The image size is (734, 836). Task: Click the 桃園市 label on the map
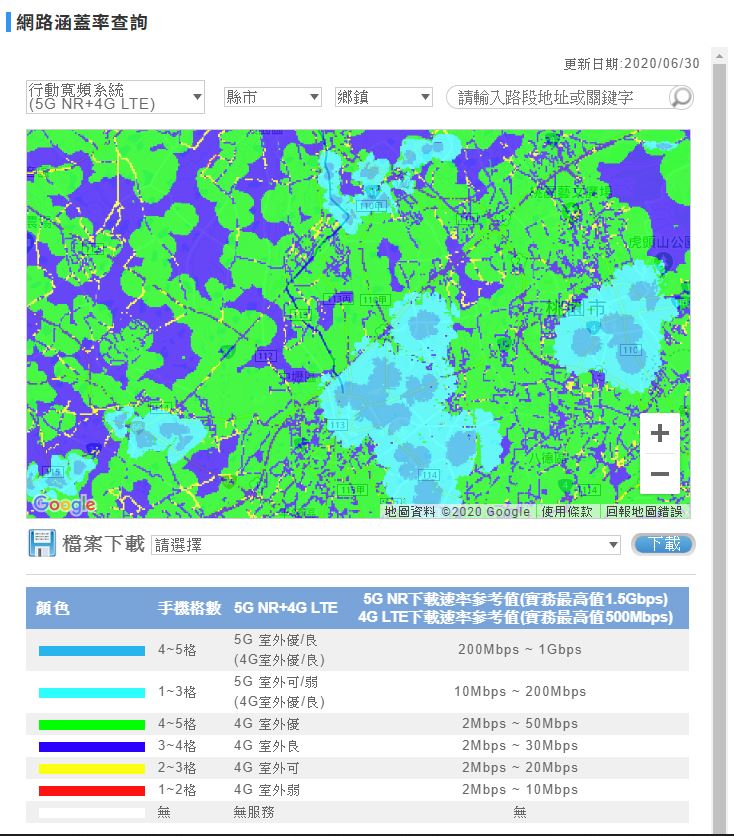pos(576,308)
